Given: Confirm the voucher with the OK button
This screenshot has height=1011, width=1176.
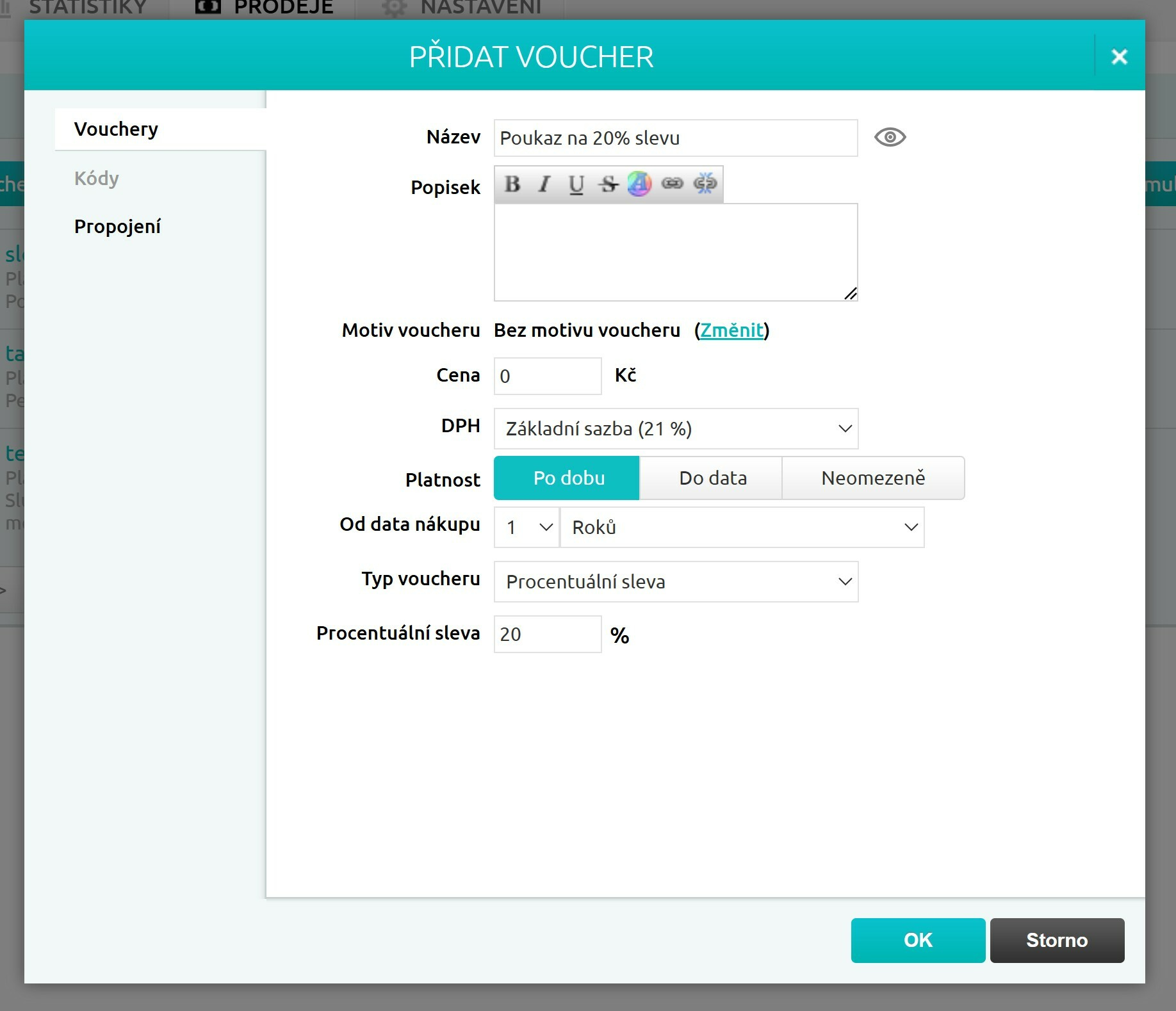Looking at the screenshot, I should pyautogui.click(x=917, y=940).
